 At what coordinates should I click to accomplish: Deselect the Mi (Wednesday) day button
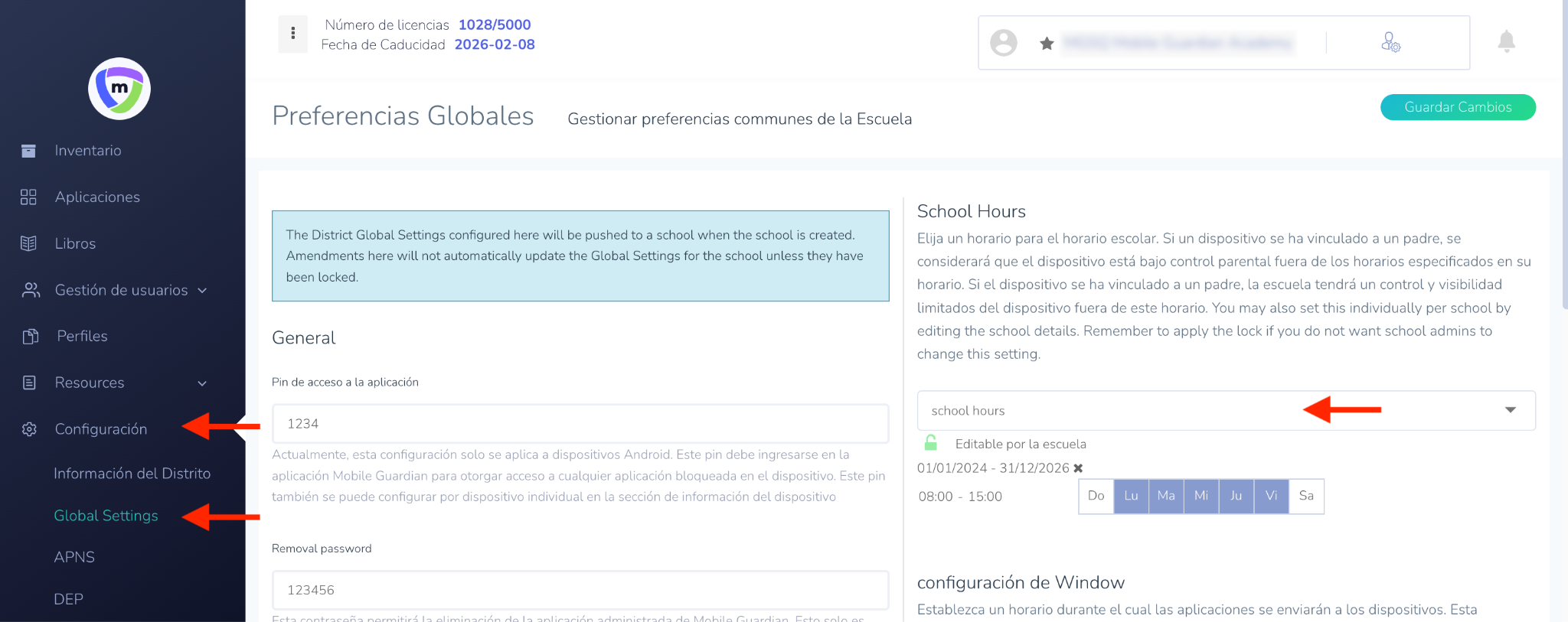pos(1201,496)
